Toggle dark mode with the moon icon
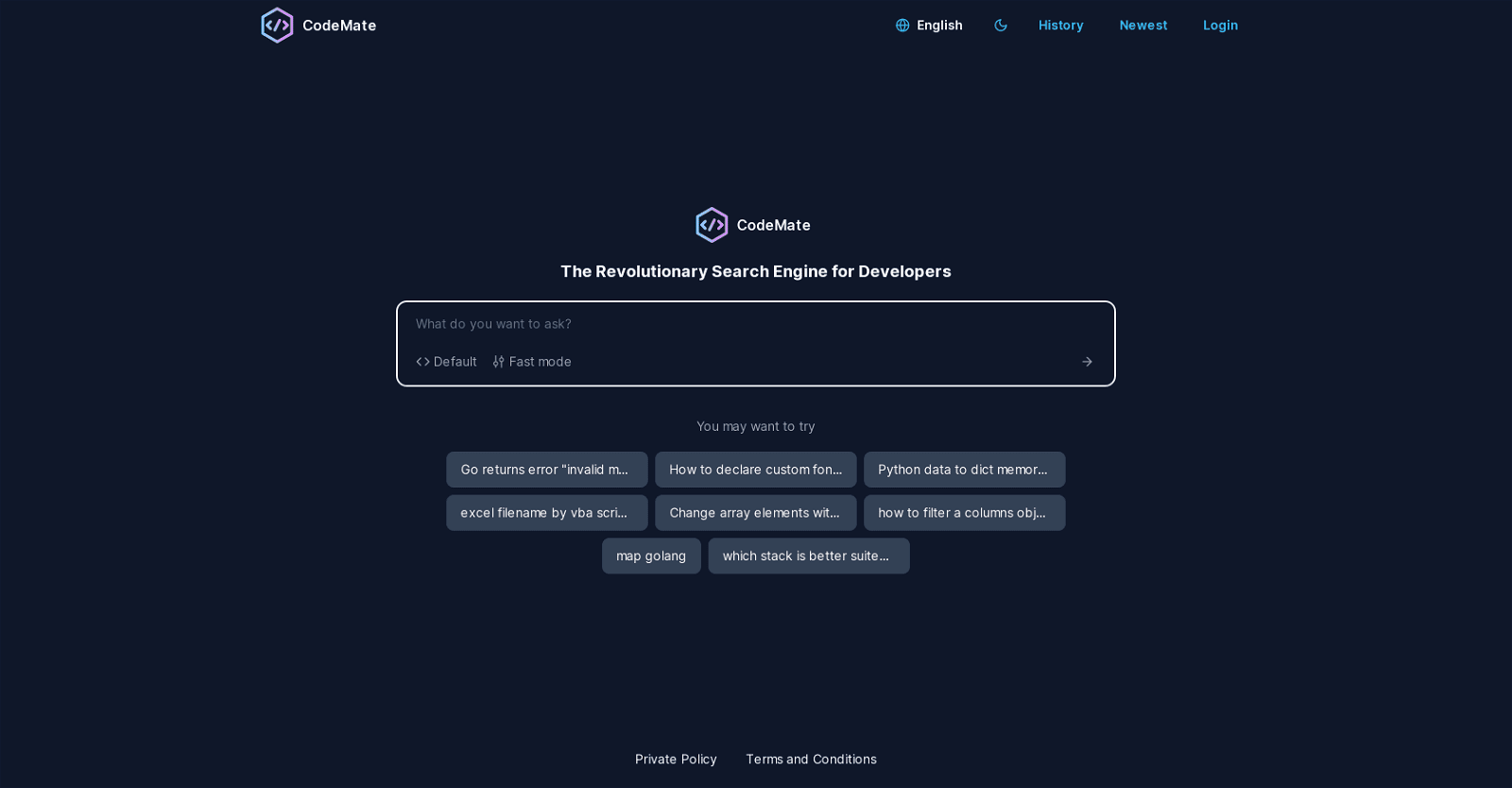The image size is (1512, 788). 1001,26
